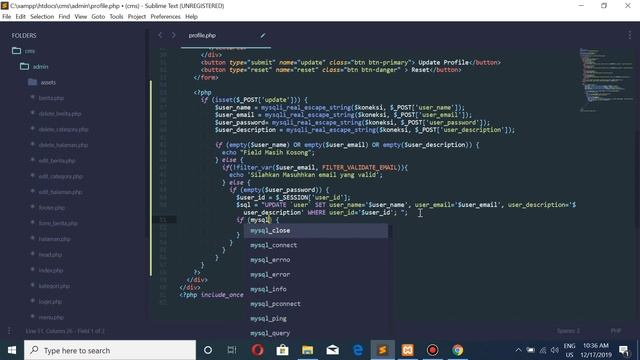The height and width of the screenshot is (360, 640).
Task: Open Microsoft Edge from taskbar
Action: pos(358,350)
